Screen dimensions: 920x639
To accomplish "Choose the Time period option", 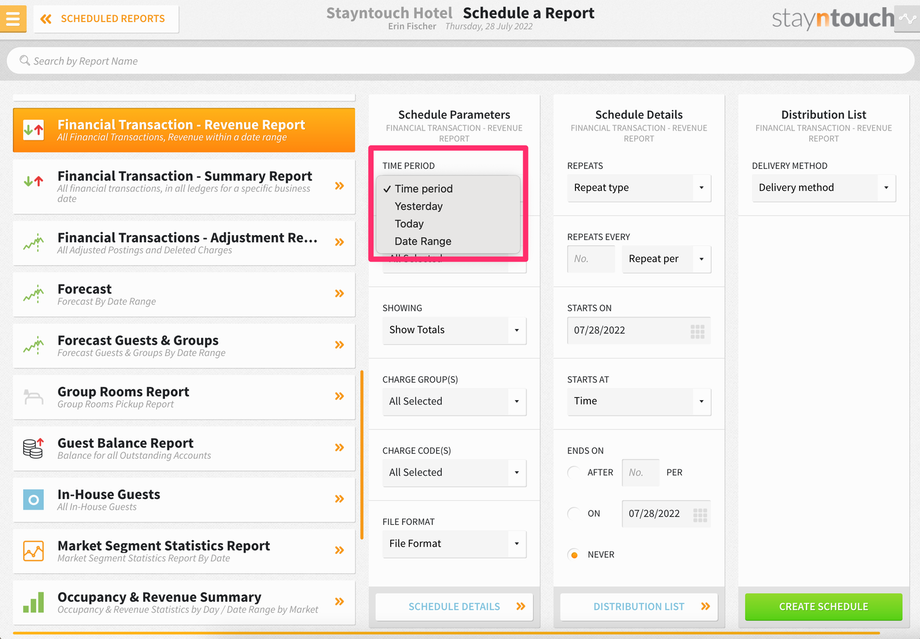I will click(x=448, y=189).
